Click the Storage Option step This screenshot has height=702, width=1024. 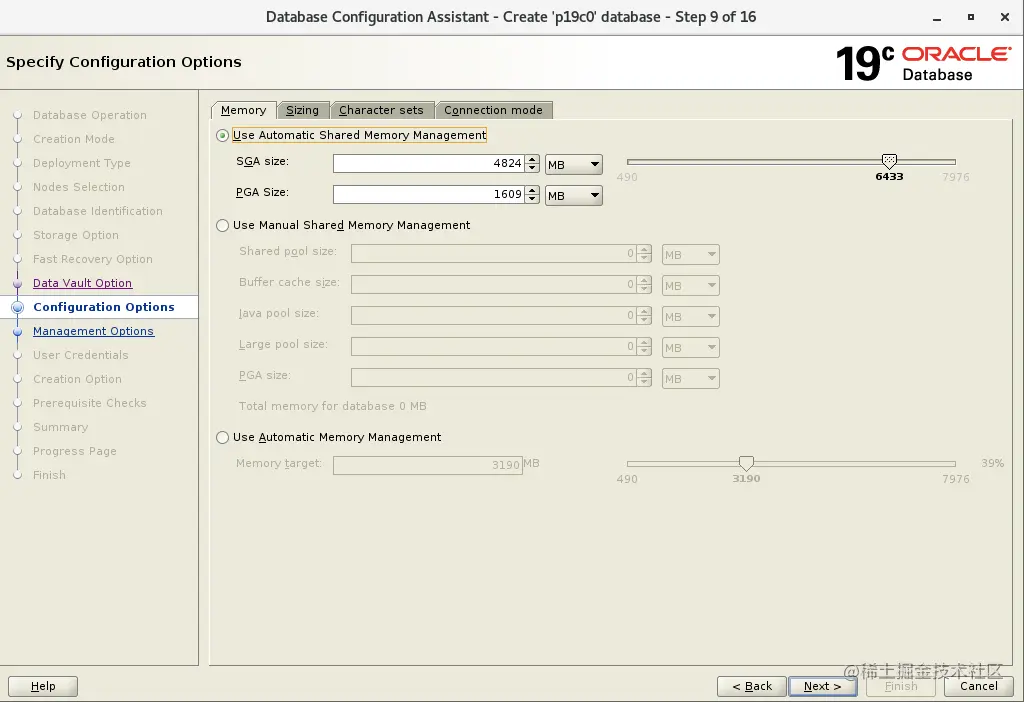[x=76, y=235]
